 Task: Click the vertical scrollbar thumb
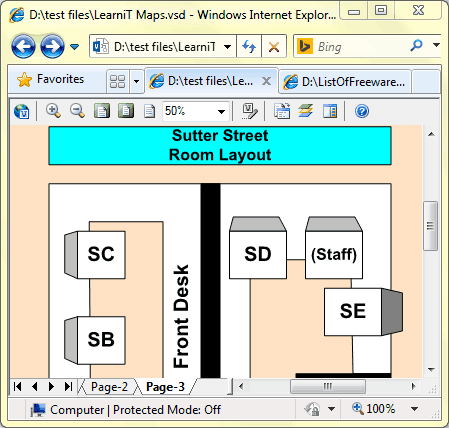[x=431, y=226]
